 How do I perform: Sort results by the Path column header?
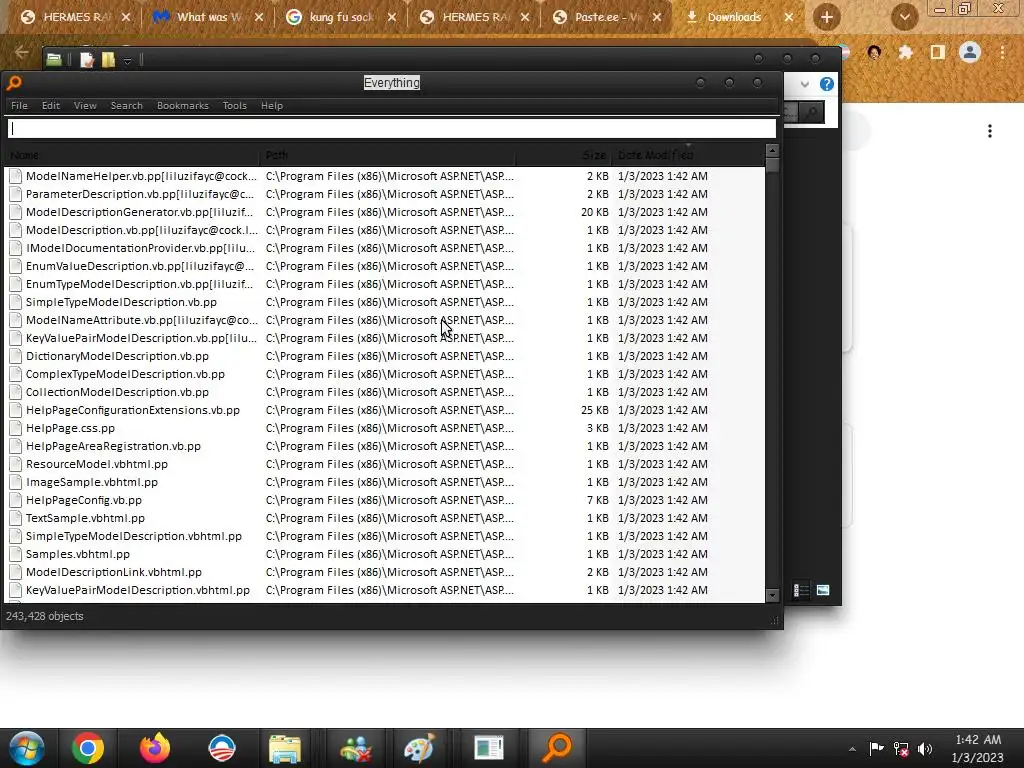(387, 155)
